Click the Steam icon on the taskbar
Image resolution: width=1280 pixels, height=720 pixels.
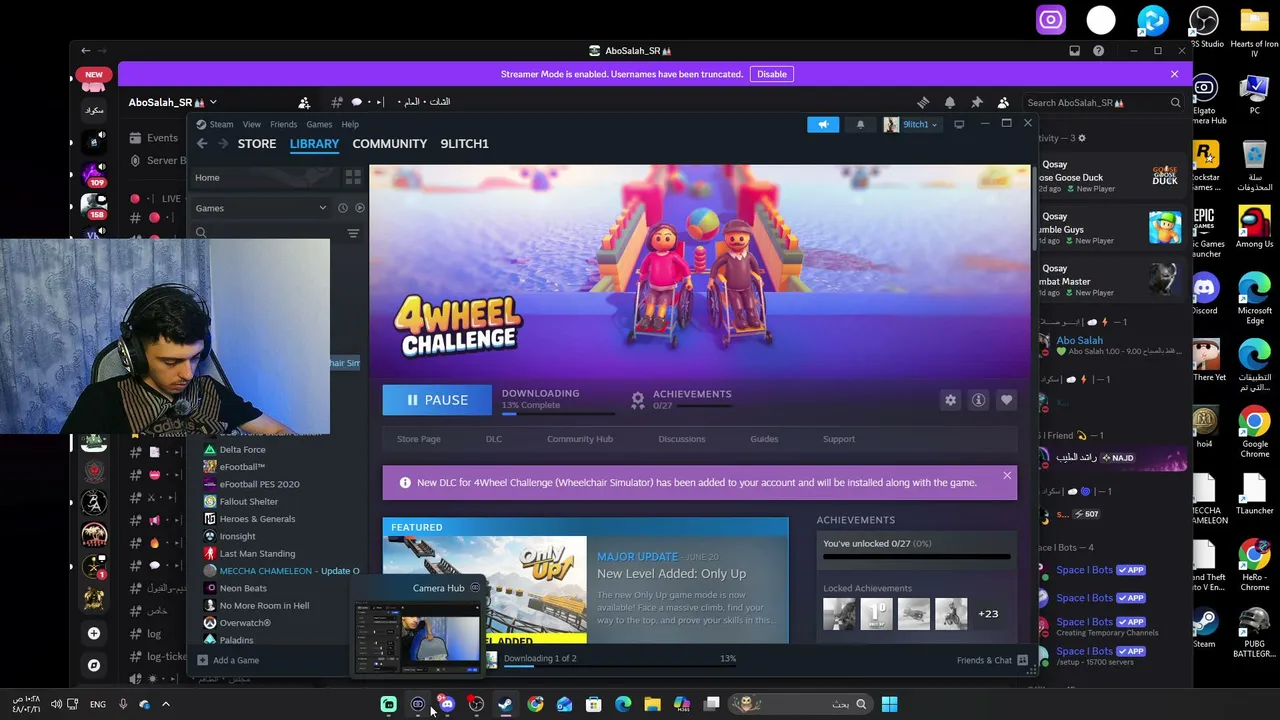505,704
